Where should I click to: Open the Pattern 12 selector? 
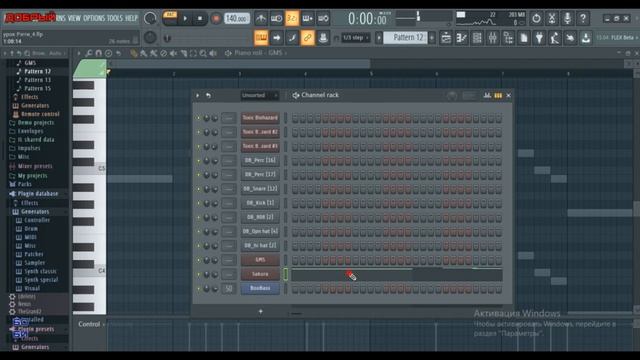click(405, 38)
